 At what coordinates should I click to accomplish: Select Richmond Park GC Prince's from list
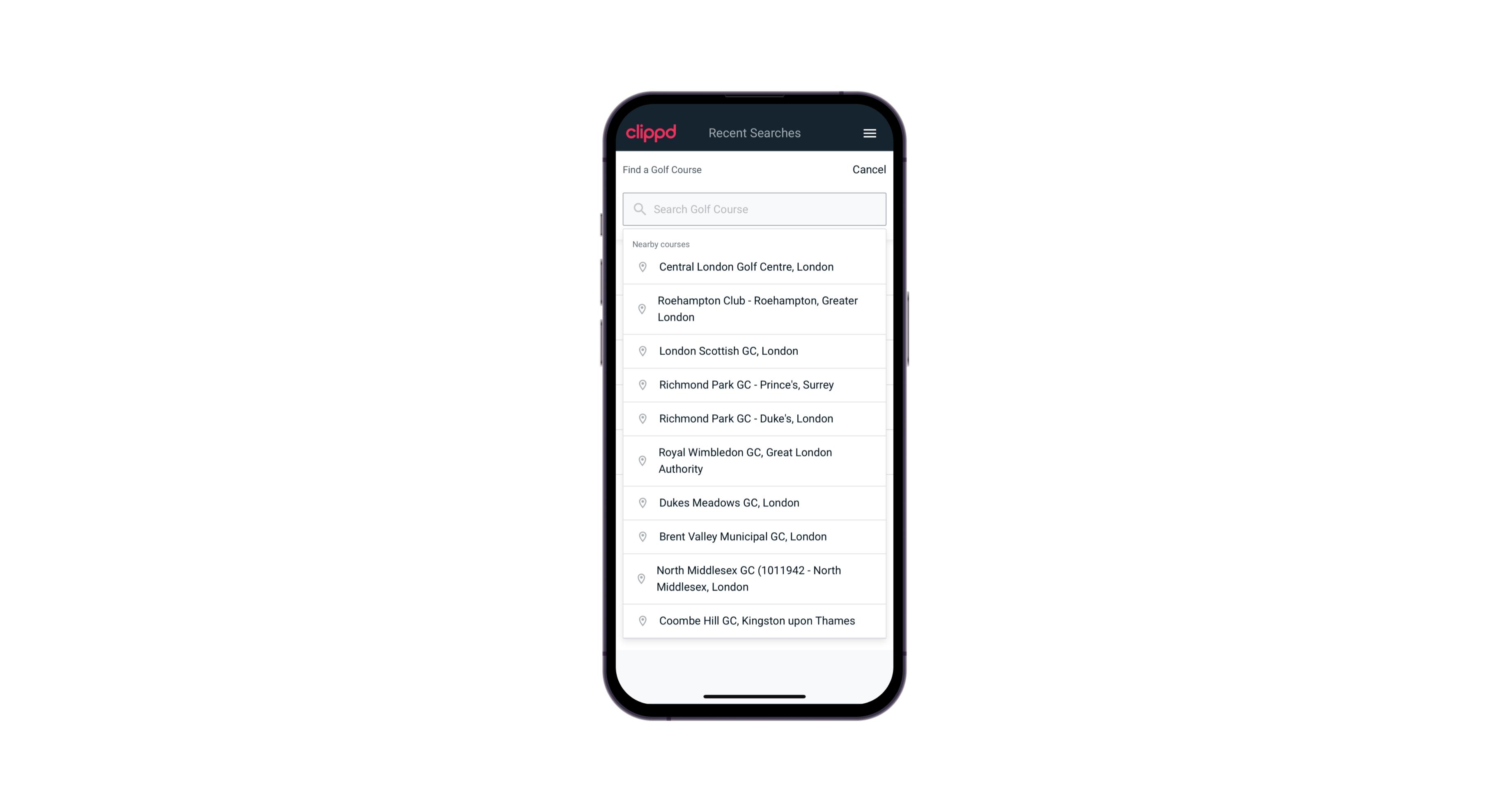coord(755,384)
